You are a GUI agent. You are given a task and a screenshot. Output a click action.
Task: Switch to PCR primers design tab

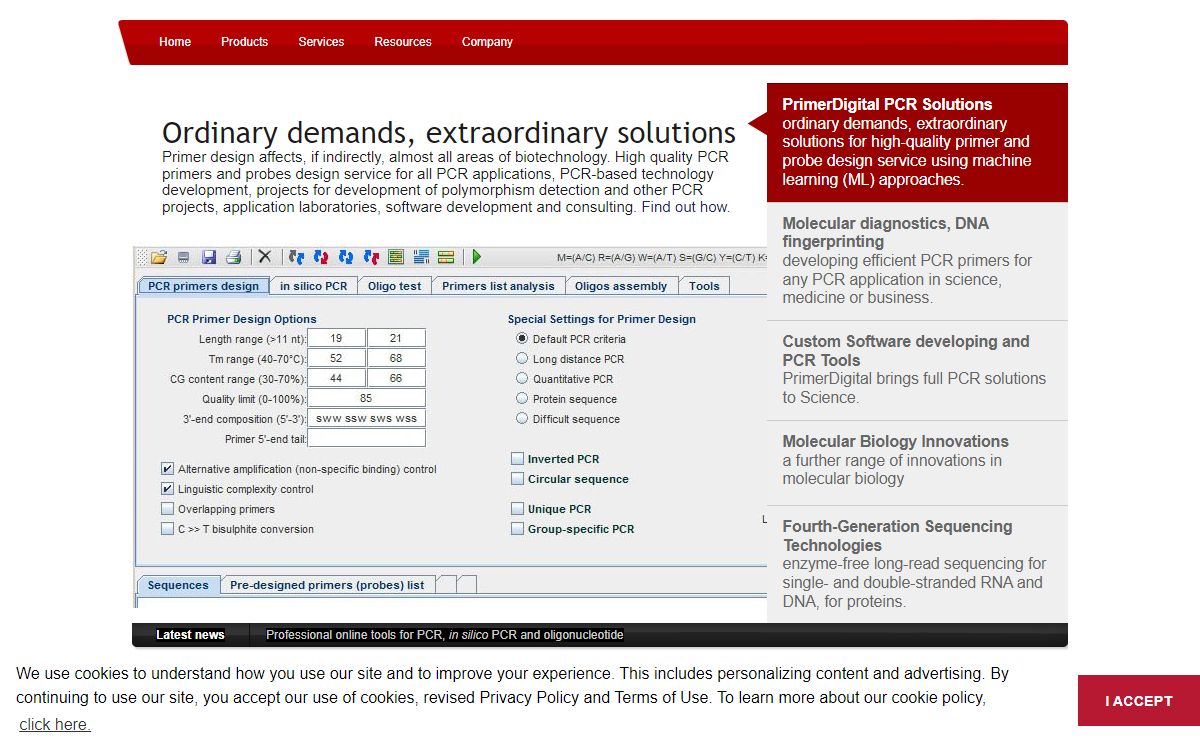[203, 286]
